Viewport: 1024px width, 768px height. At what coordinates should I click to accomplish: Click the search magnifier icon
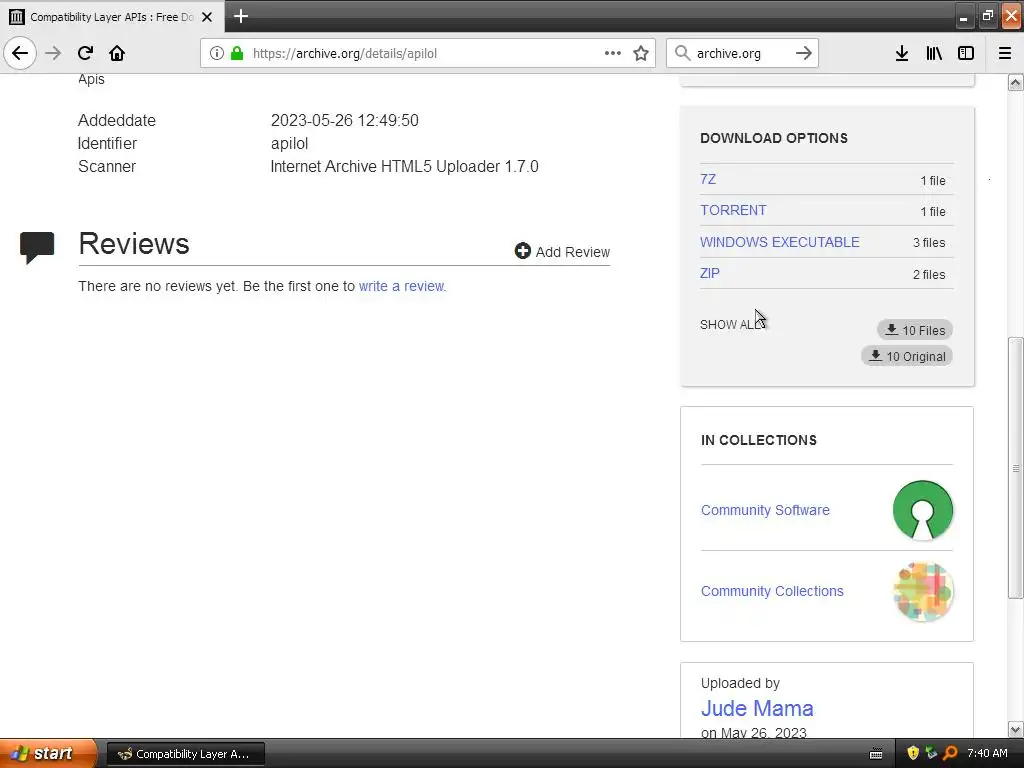click(x=682, y=53)
